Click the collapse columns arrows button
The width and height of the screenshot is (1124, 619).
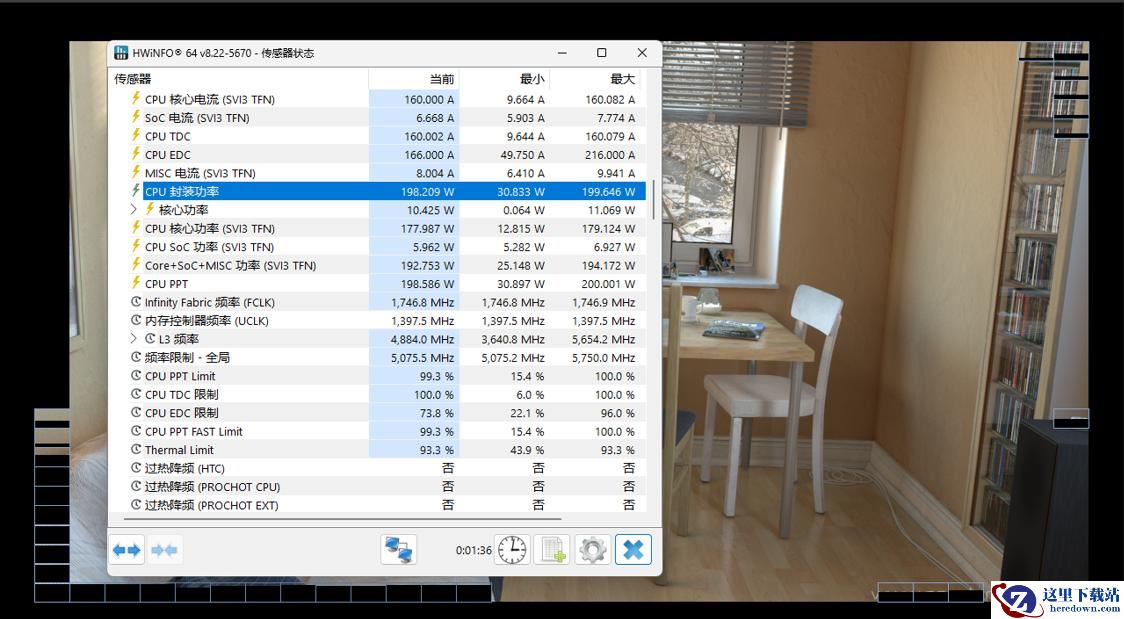point(165,549)
